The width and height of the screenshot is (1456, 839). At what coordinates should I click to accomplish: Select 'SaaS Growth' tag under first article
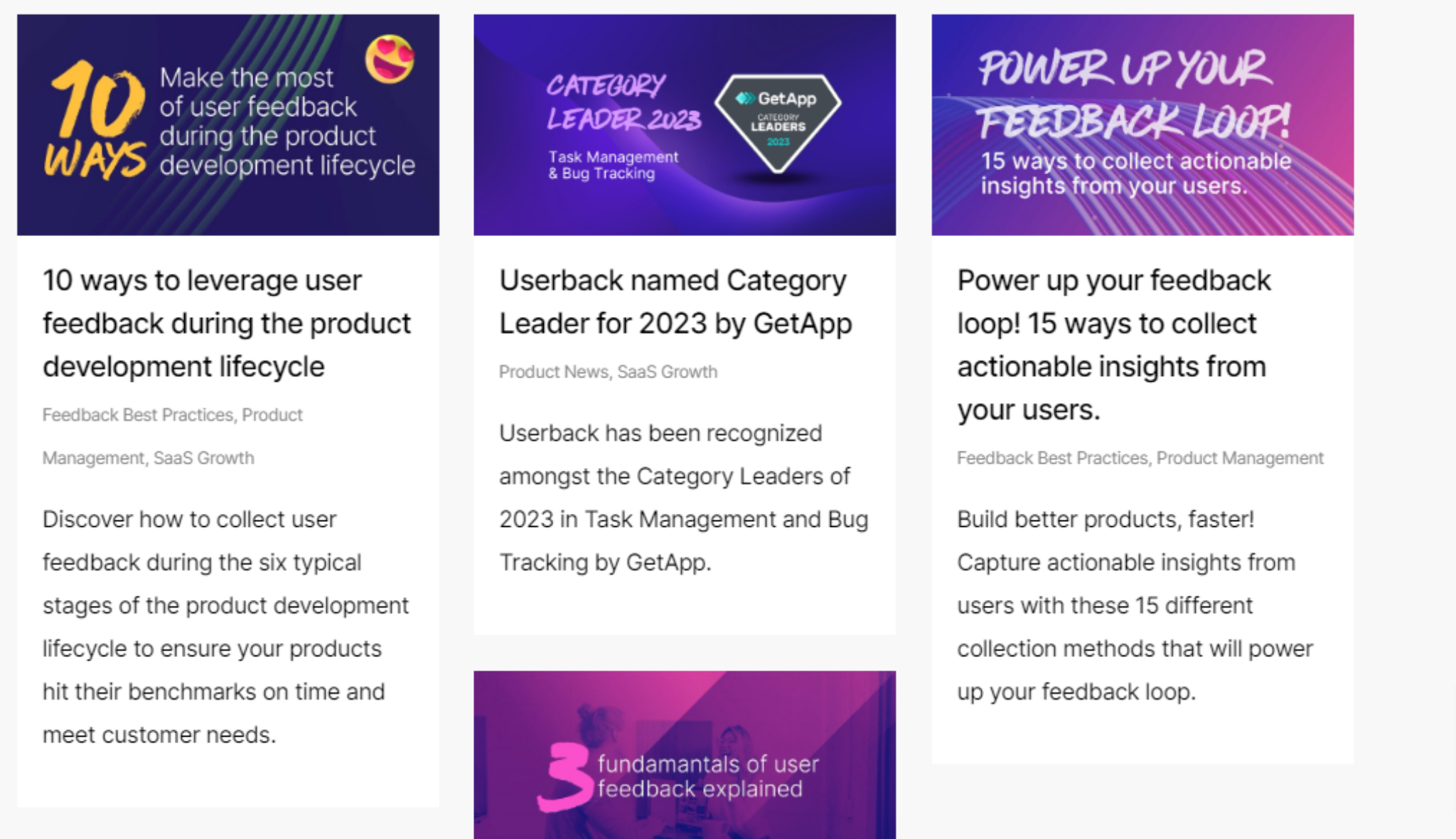(204, 458)
